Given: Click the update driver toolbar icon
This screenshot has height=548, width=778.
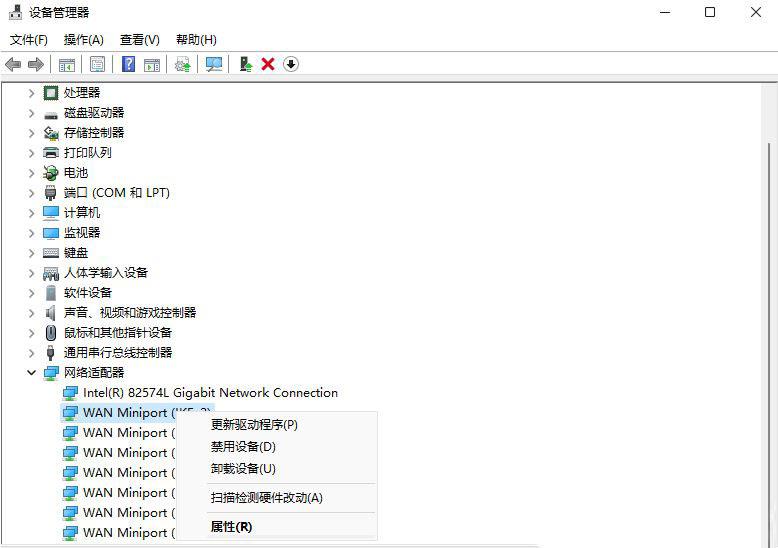Looking at the screenshot, I should pyautogui.click(x=183, y=64).
